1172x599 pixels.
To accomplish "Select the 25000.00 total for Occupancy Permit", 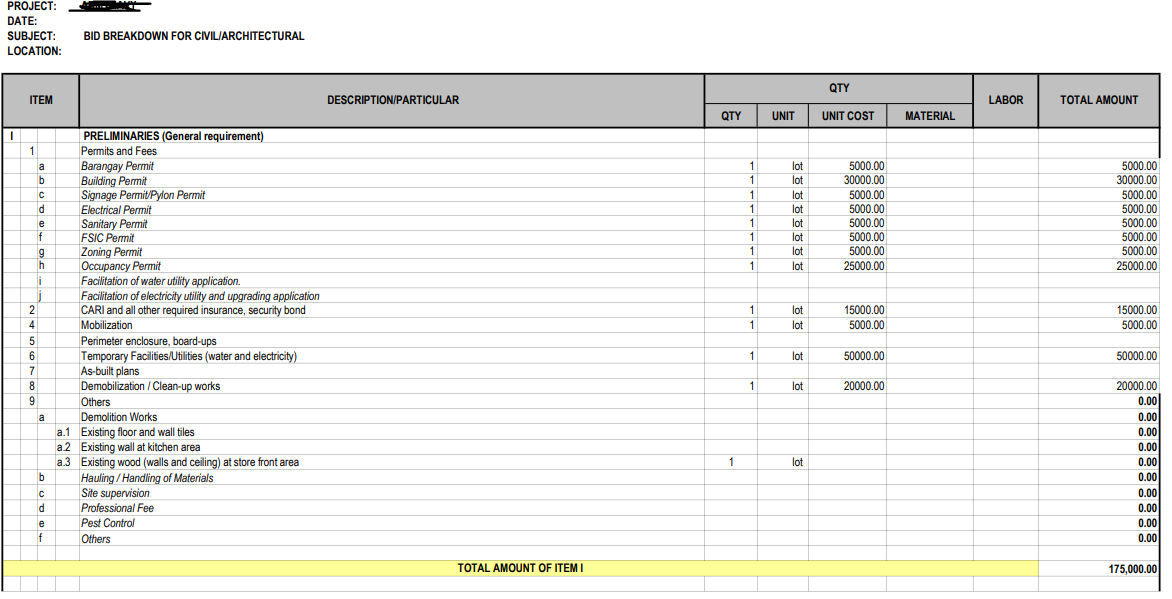I will click(1137, 266).
